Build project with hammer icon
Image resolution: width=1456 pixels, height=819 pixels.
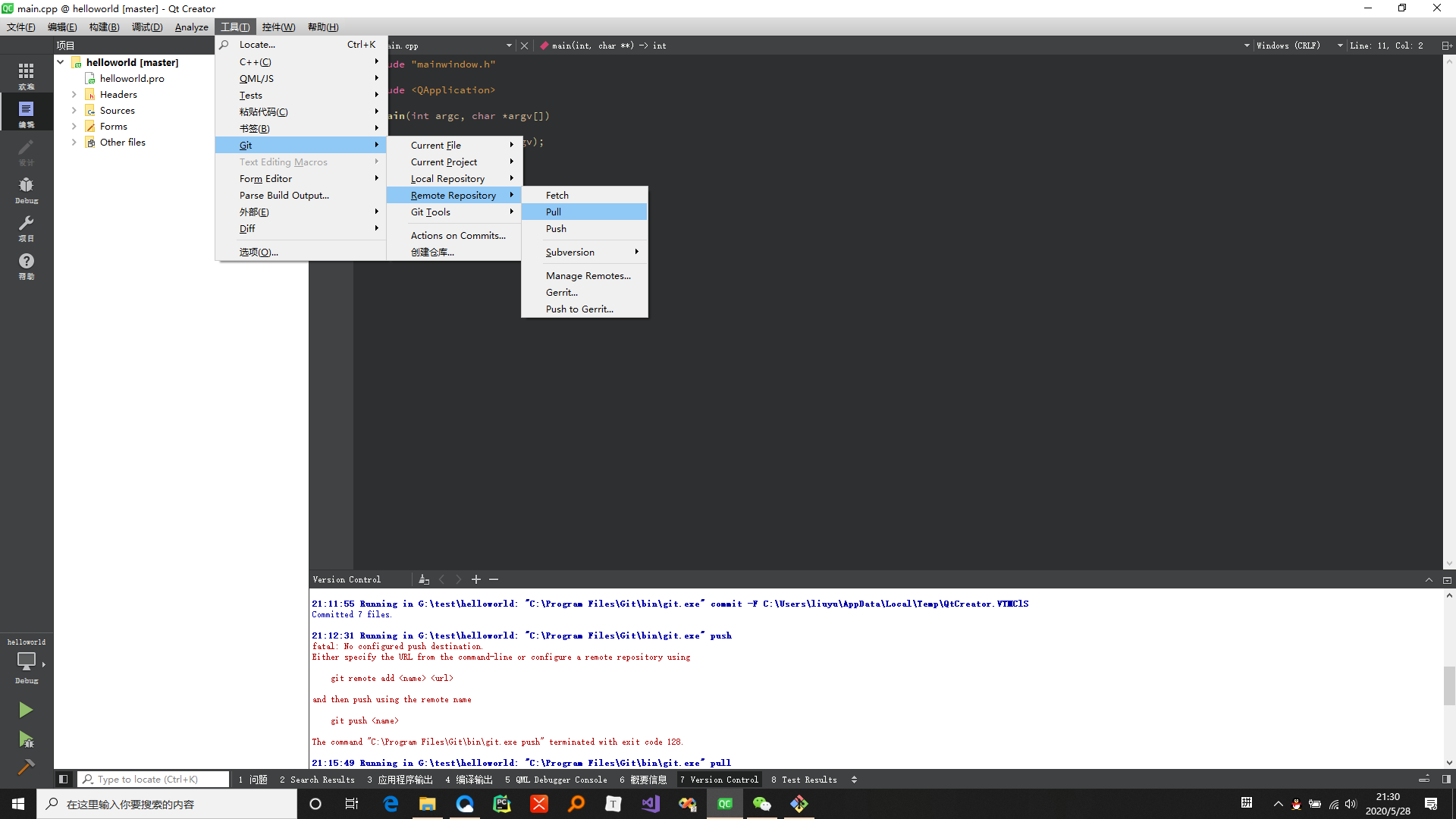[26, 767]
